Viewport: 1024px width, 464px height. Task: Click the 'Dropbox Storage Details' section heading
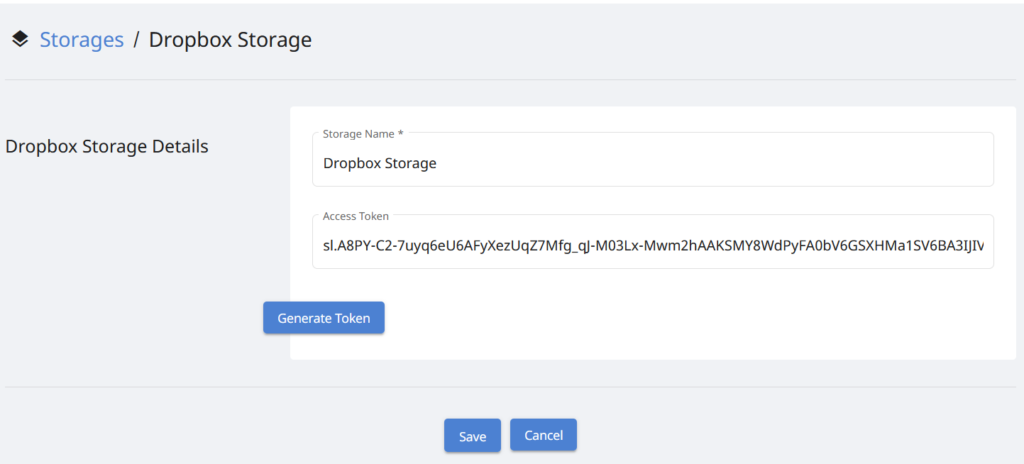point(107,146)
